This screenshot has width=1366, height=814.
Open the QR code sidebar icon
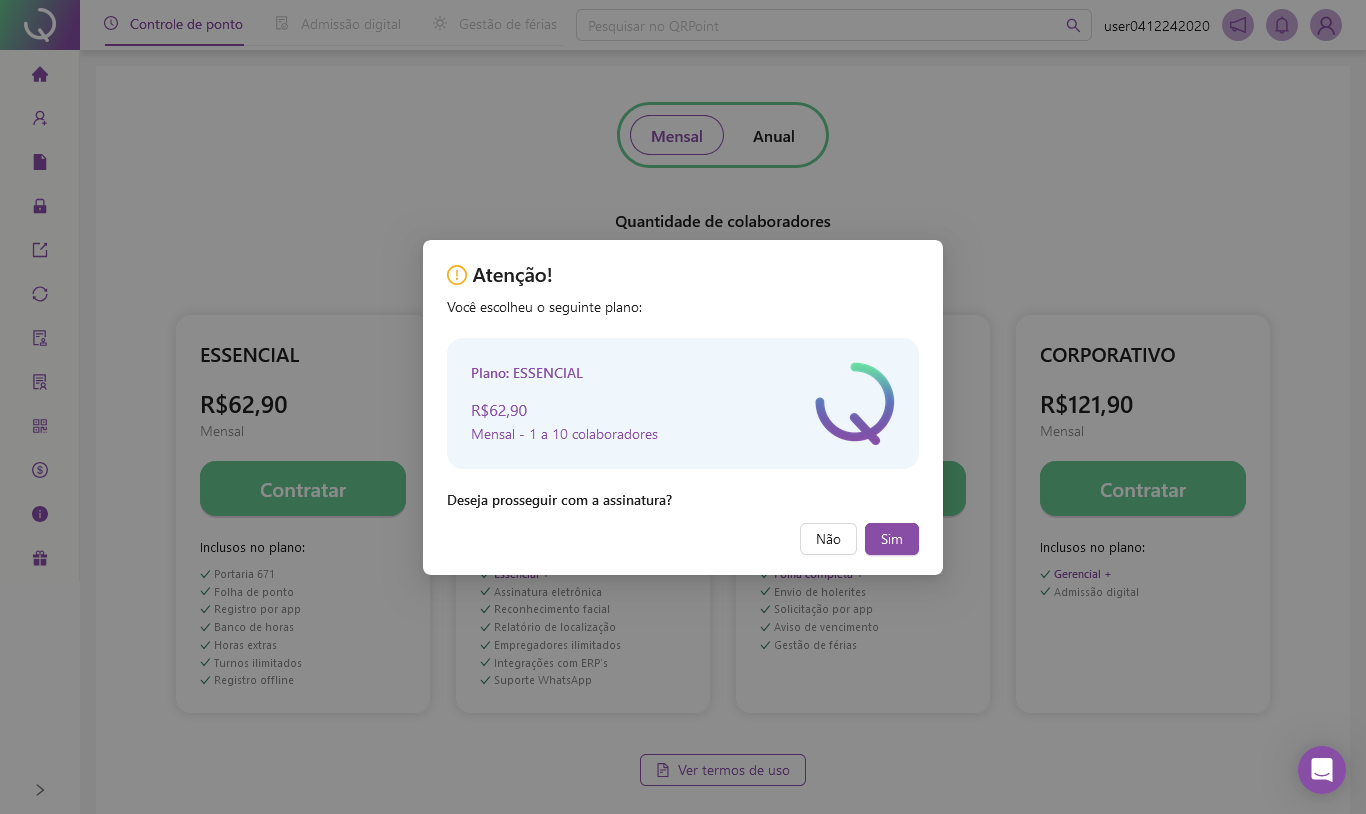point(40,426)
